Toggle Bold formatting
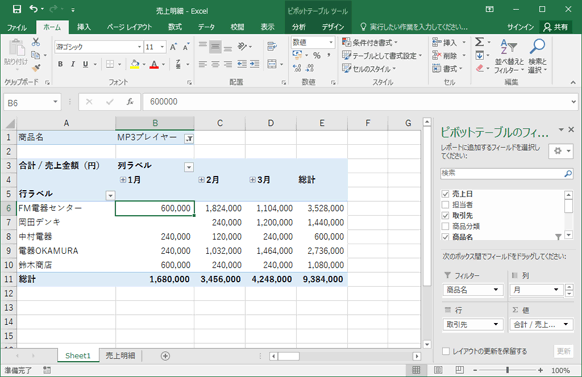 click(60, 64)
